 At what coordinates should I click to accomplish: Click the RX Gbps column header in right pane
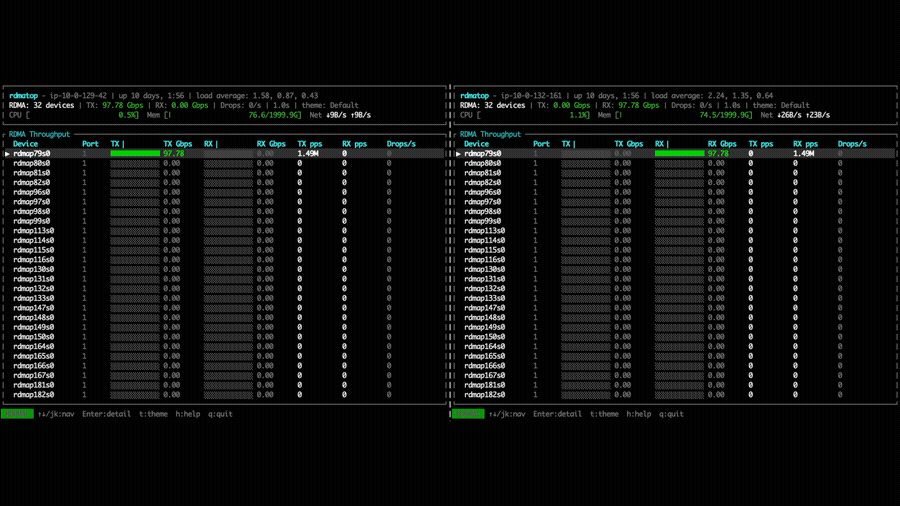[722, 144]
